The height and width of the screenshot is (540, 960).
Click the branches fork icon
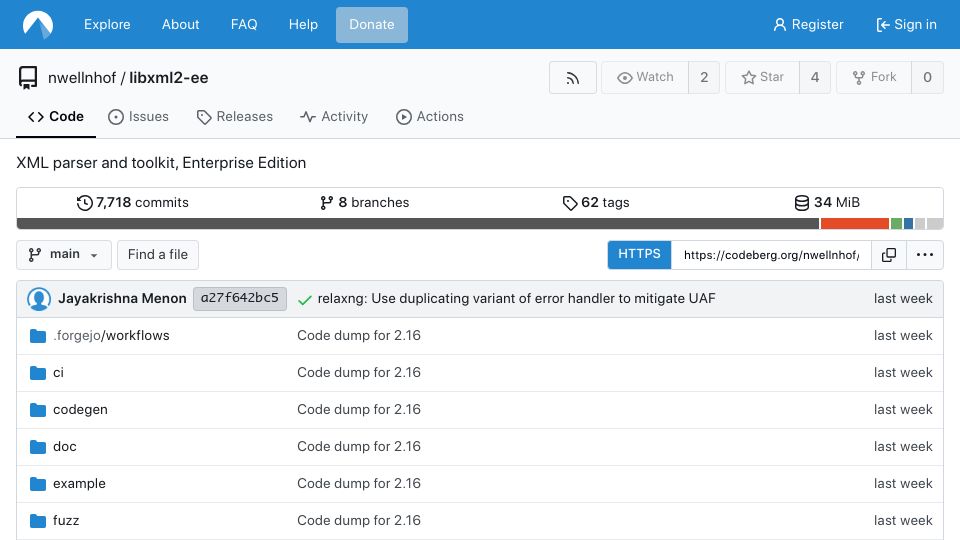click(326, 203)
